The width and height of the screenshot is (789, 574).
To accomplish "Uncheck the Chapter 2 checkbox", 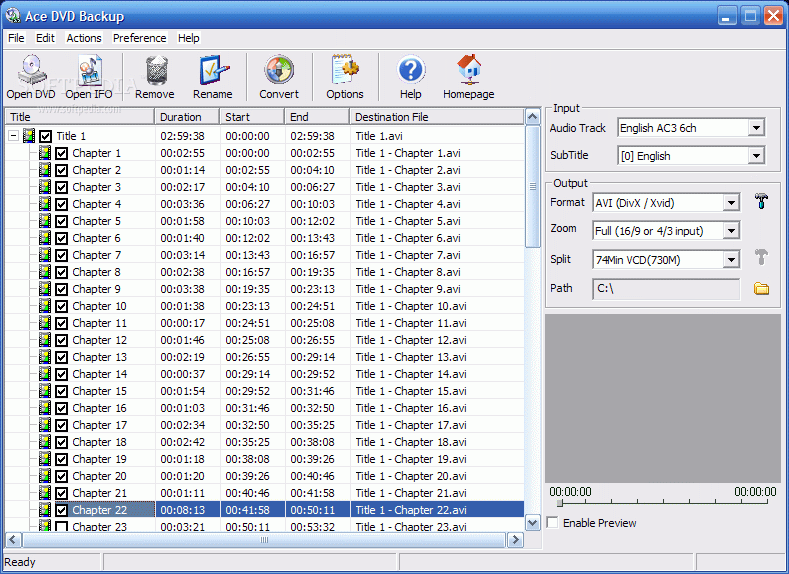I will click(61, 171).
